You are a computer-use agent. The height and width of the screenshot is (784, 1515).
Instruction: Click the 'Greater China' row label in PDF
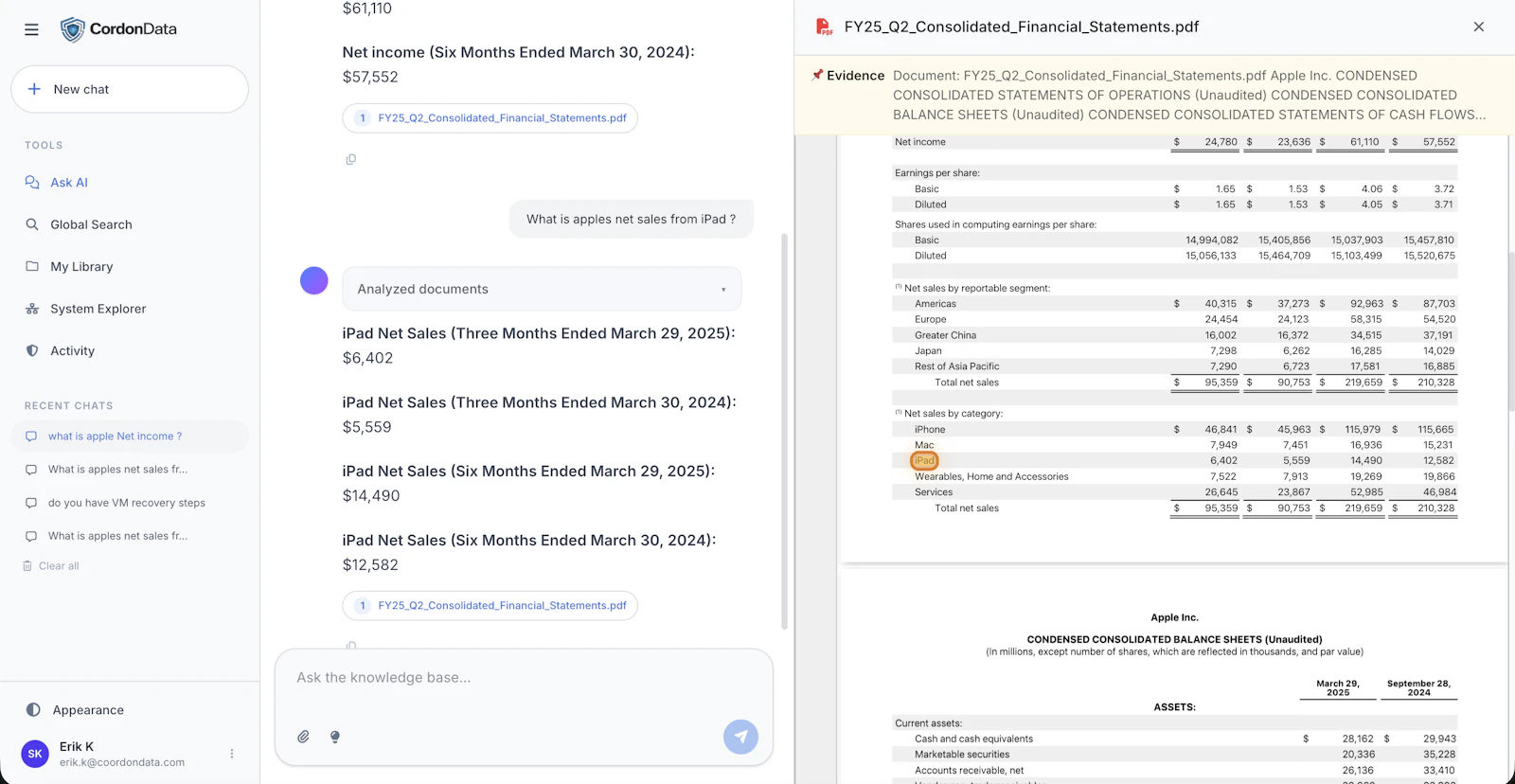(x=945, y=335)
